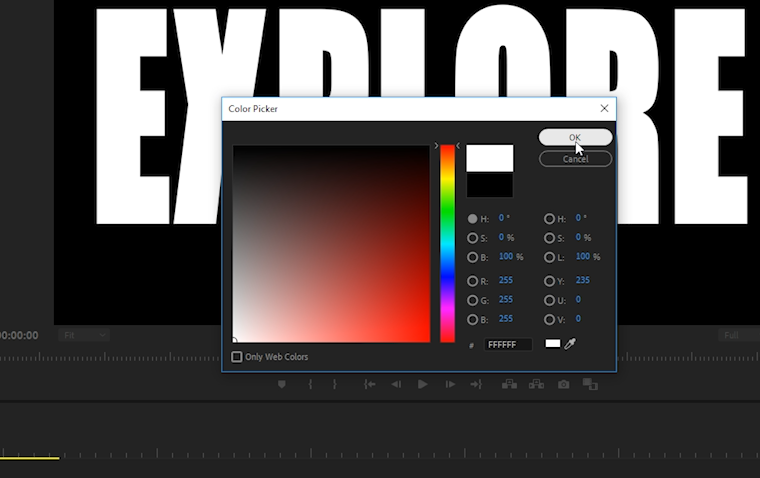Enable Only Web Colors checkbox

coord(237,357)
